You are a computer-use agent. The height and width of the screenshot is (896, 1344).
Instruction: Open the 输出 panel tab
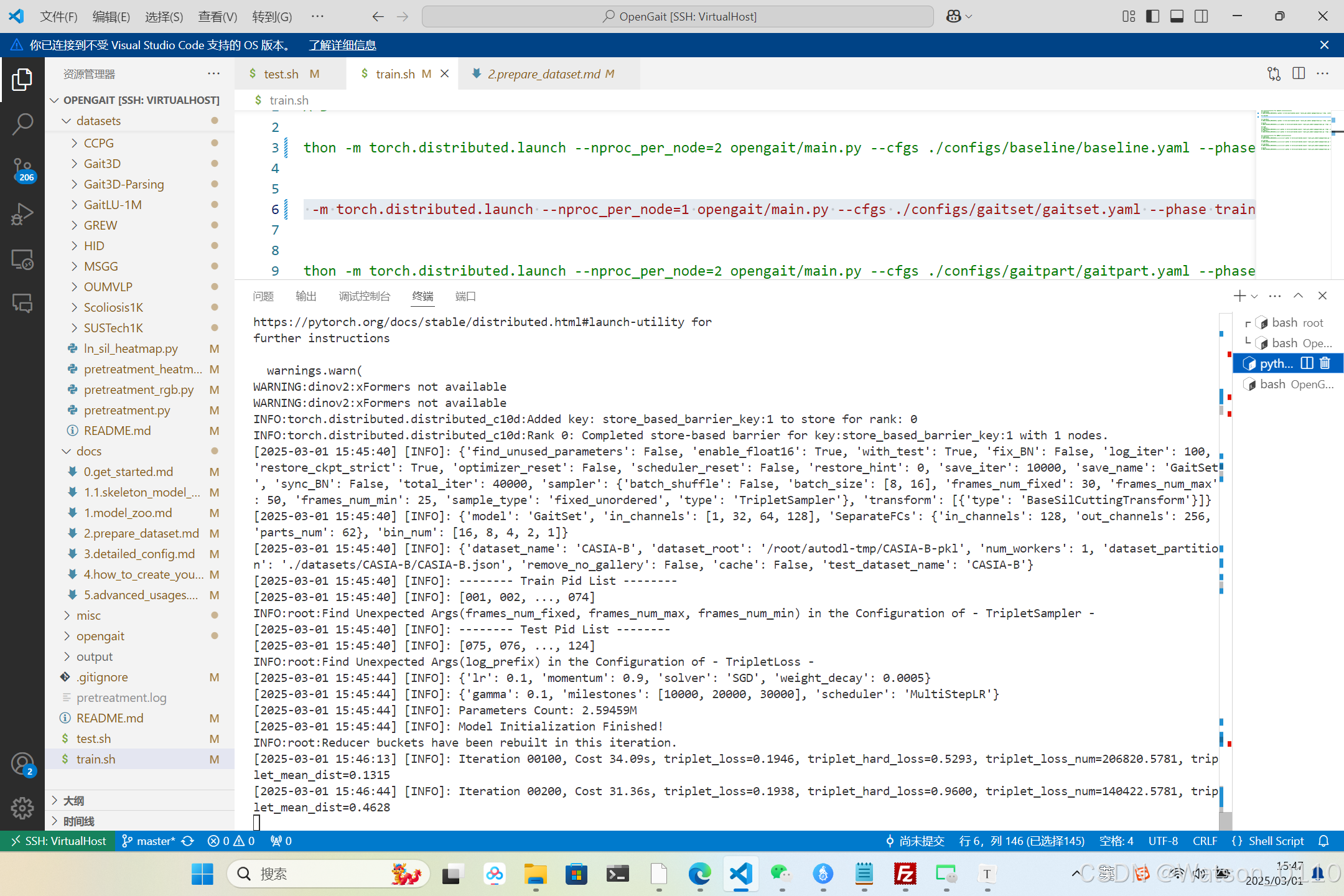pos(306,297)
